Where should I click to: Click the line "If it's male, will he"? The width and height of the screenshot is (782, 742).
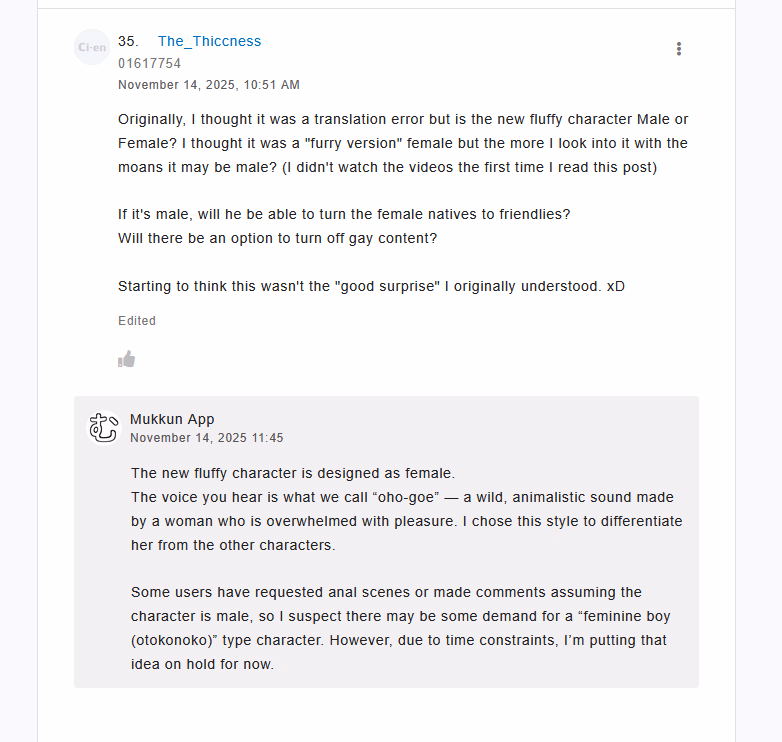click(x=344, y=214)
